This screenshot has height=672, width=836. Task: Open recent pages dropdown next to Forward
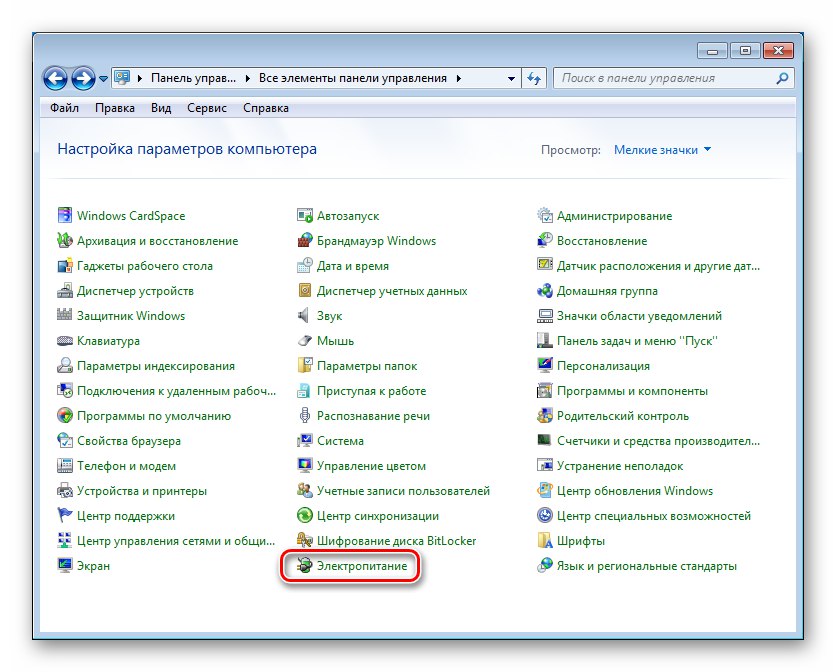tap(103, 79)
